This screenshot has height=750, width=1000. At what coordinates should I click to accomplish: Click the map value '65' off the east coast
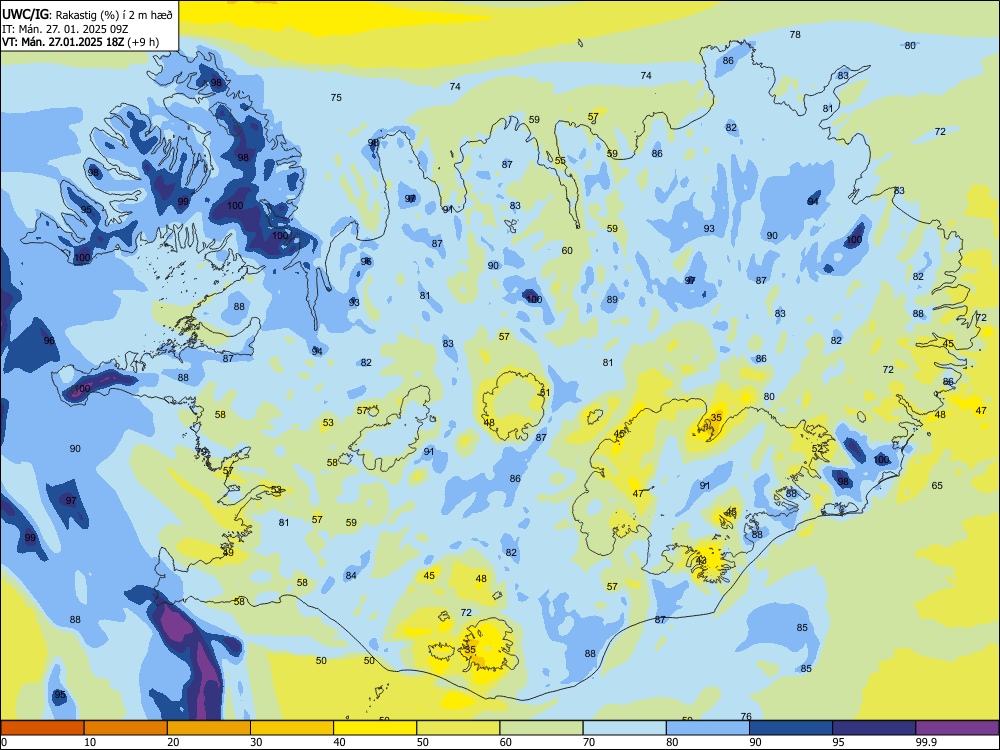(x=937, y=485)
